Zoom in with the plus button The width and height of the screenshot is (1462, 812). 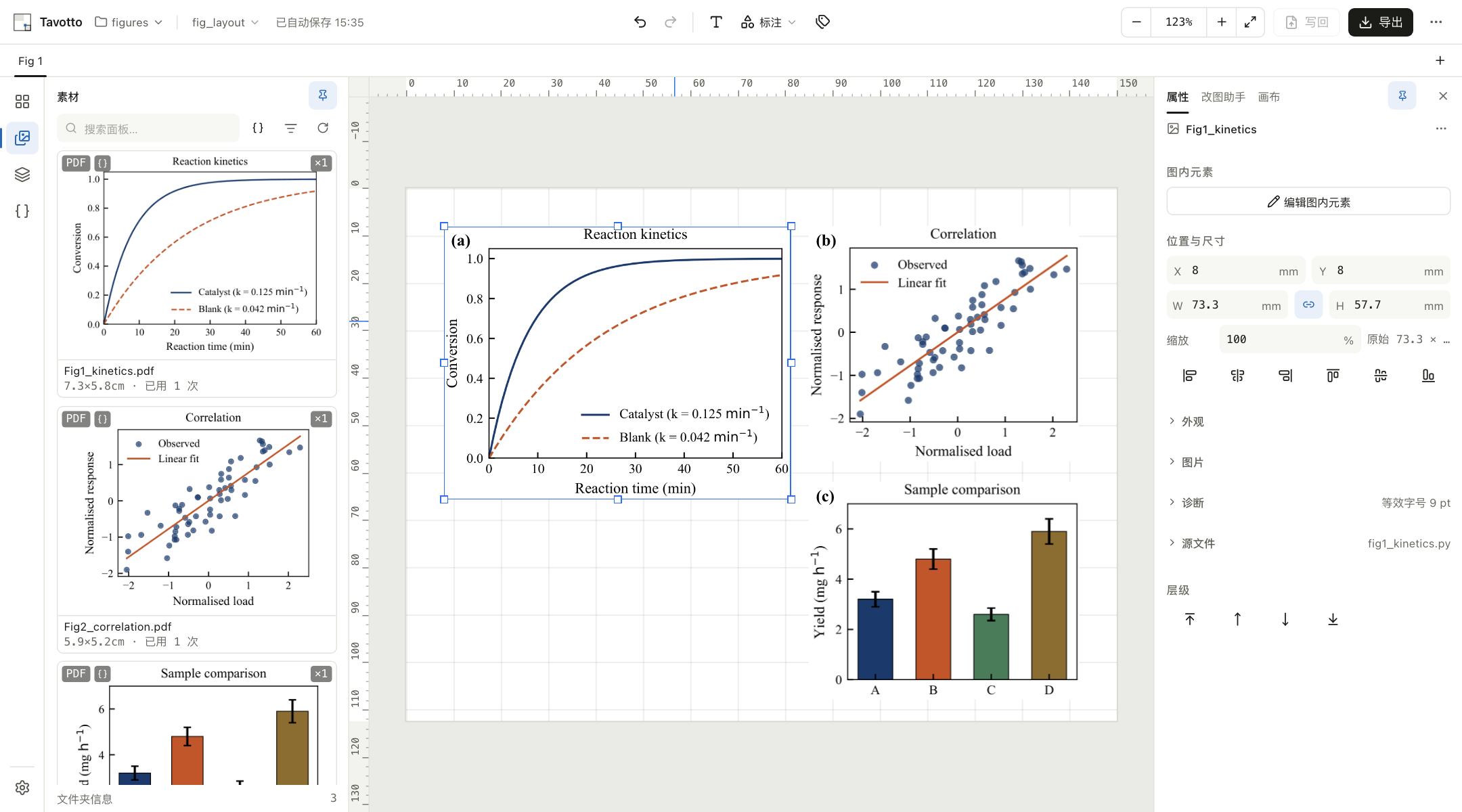pos(1221,22)
